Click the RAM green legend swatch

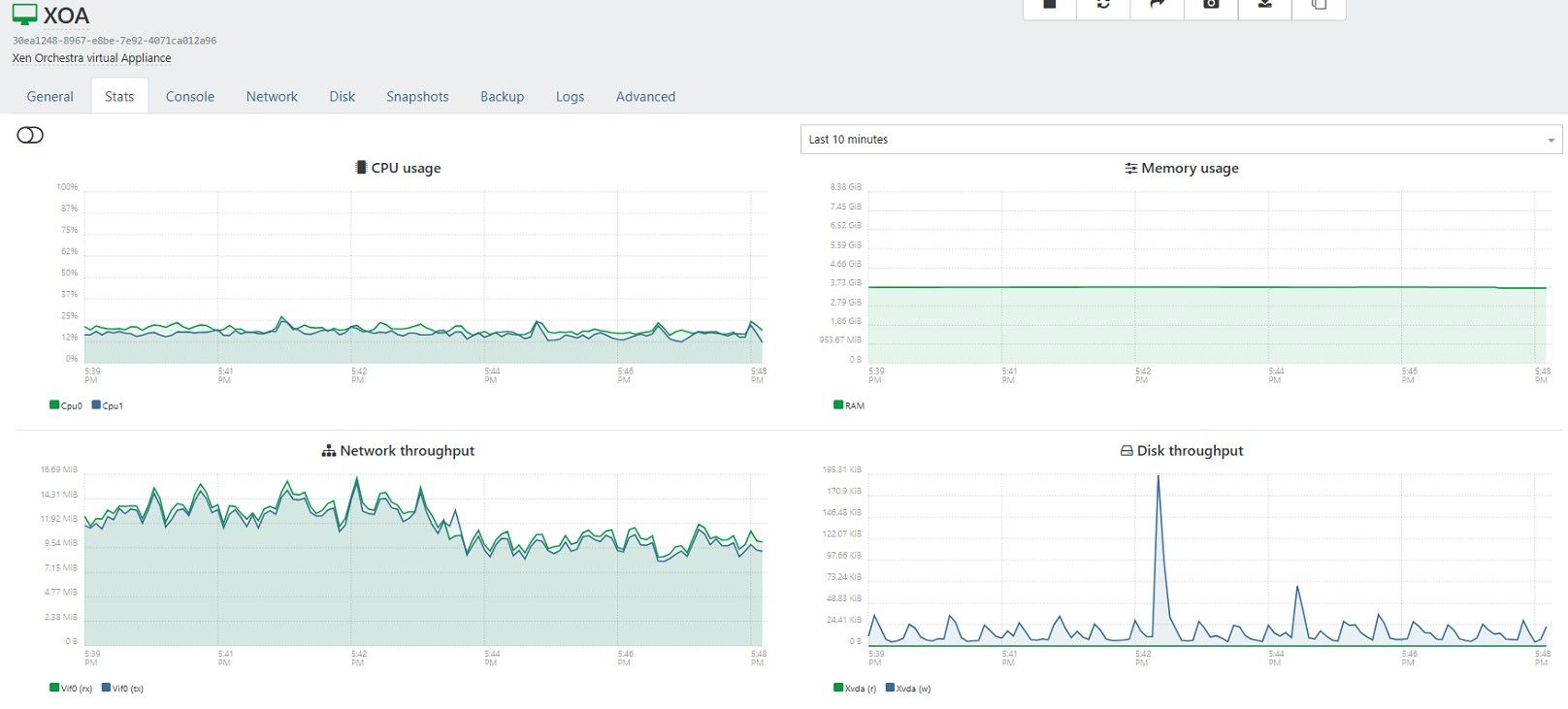[x=838, y=405]
